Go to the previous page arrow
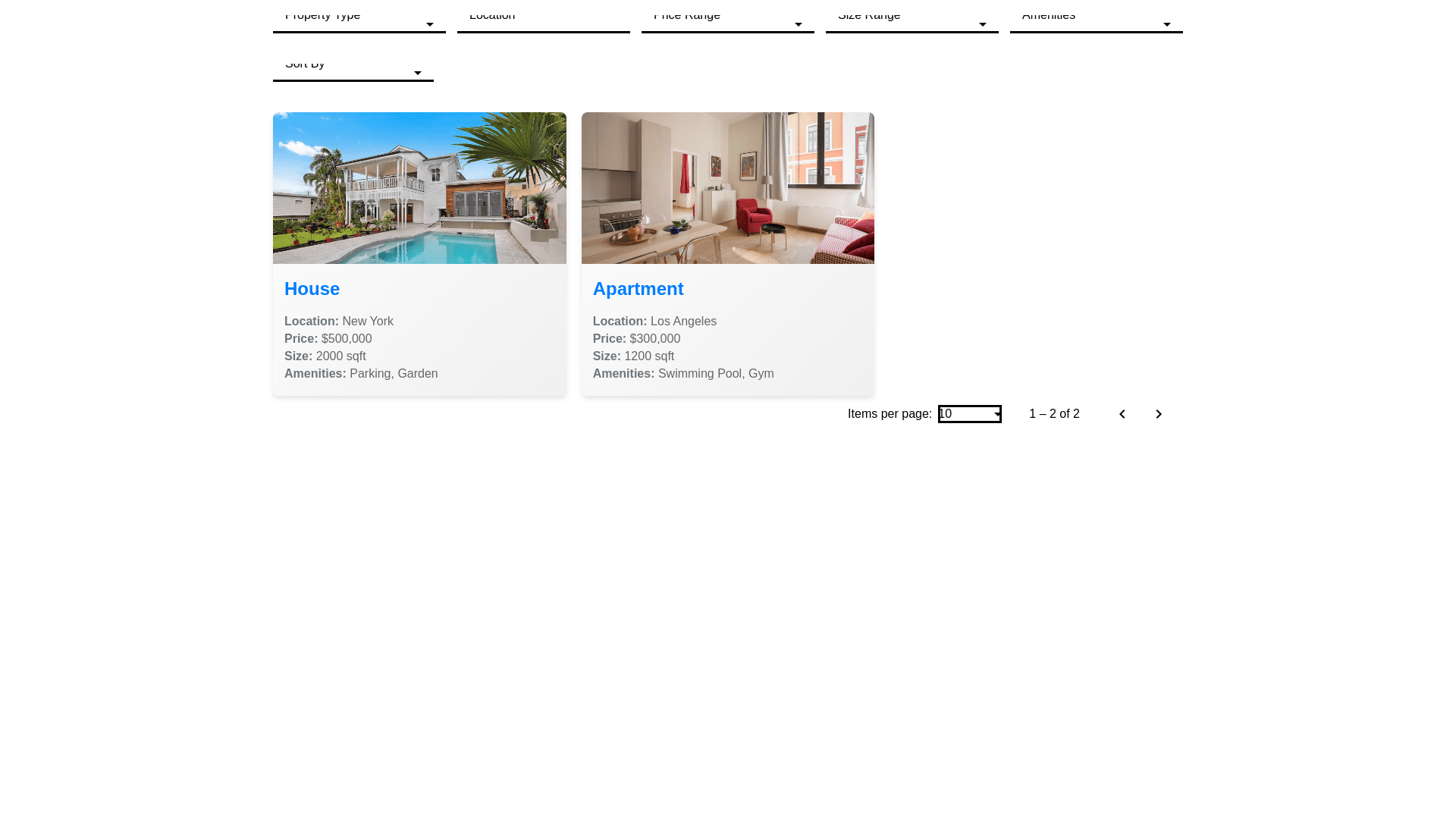 tap(1122, 414)
